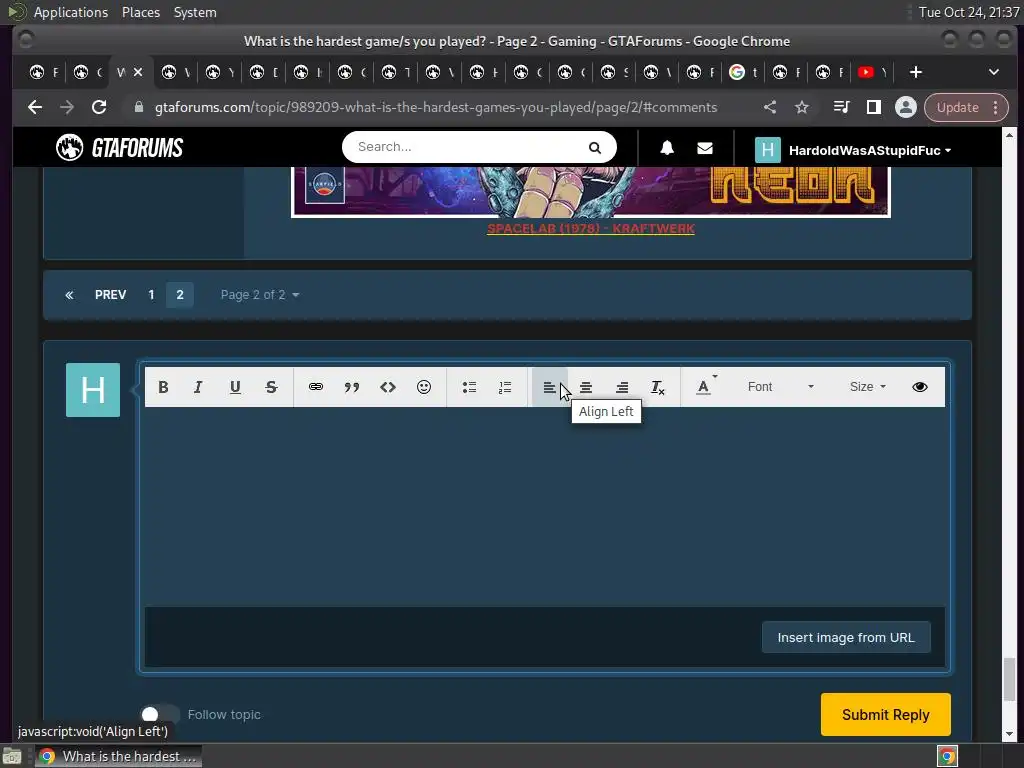Go to the PREV page

110,295
